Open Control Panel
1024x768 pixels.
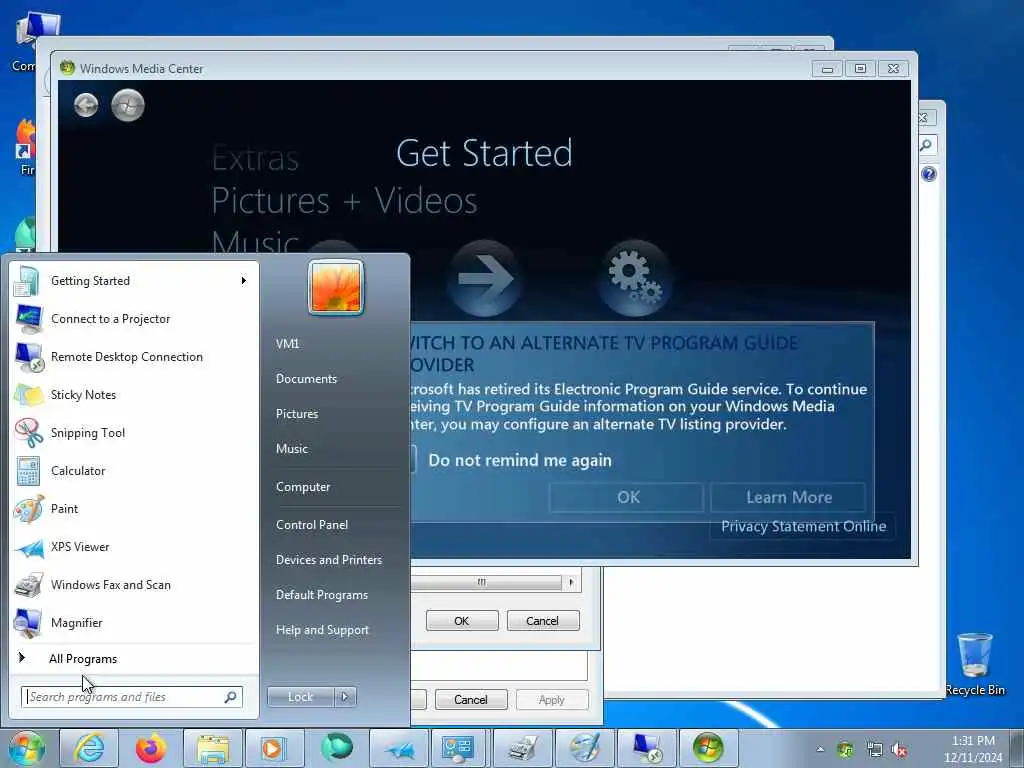click(312, 525)
